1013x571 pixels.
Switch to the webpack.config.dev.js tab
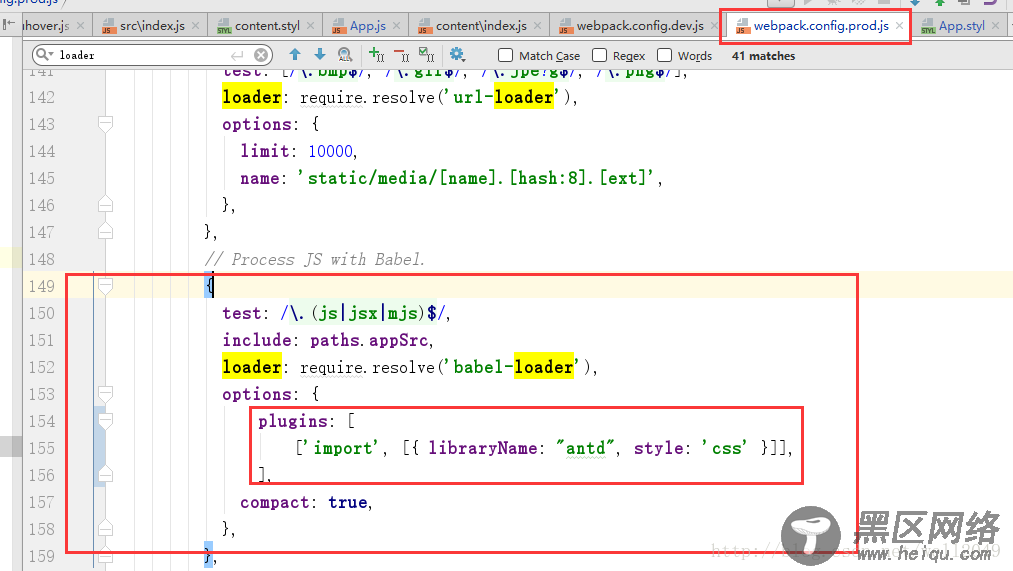640,26
